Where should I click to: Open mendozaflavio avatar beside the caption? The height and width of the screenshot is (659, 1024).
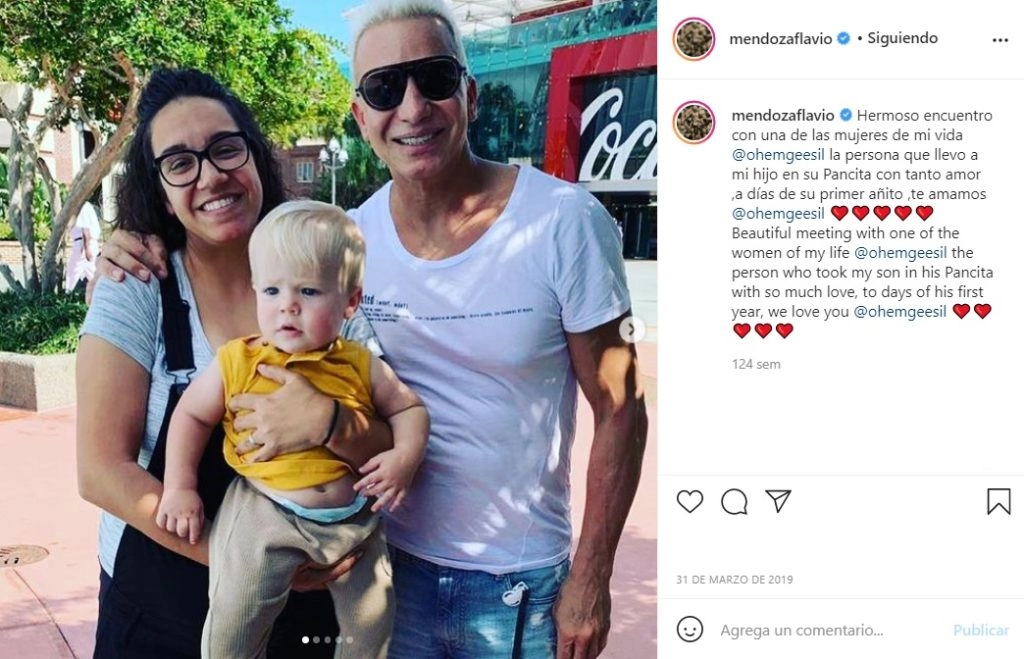coord(694,122)
